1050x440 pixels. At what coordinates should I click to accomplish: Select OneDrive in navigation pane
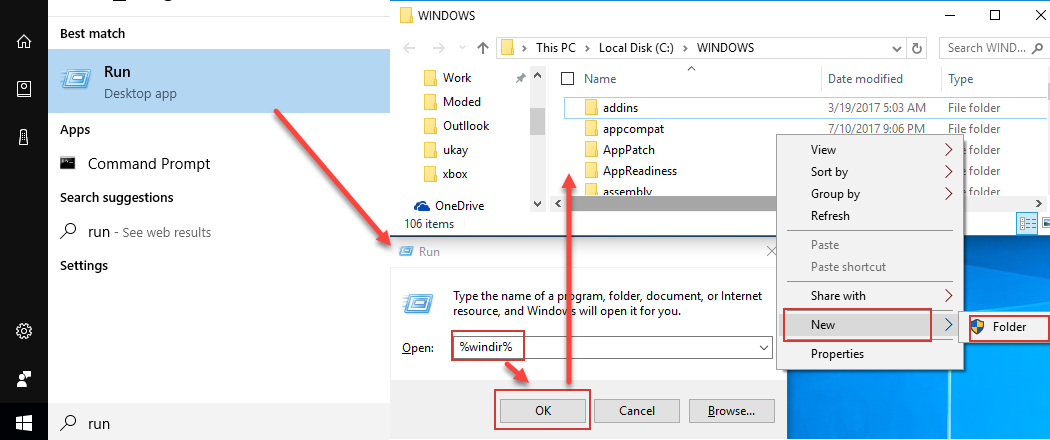pos(459,206)
